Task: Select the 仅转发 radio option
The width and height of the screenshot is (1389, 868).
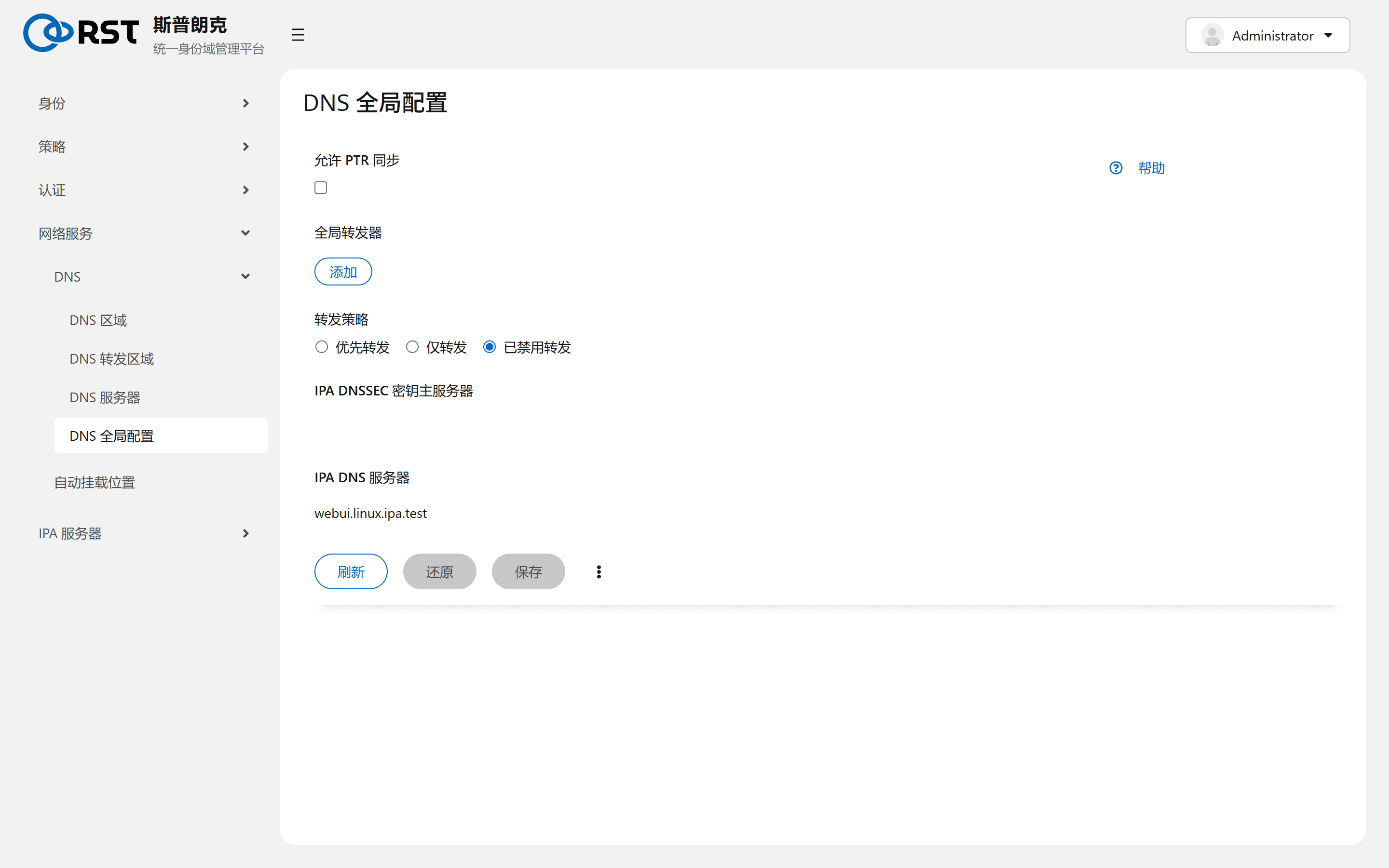Action: [412, 347]
